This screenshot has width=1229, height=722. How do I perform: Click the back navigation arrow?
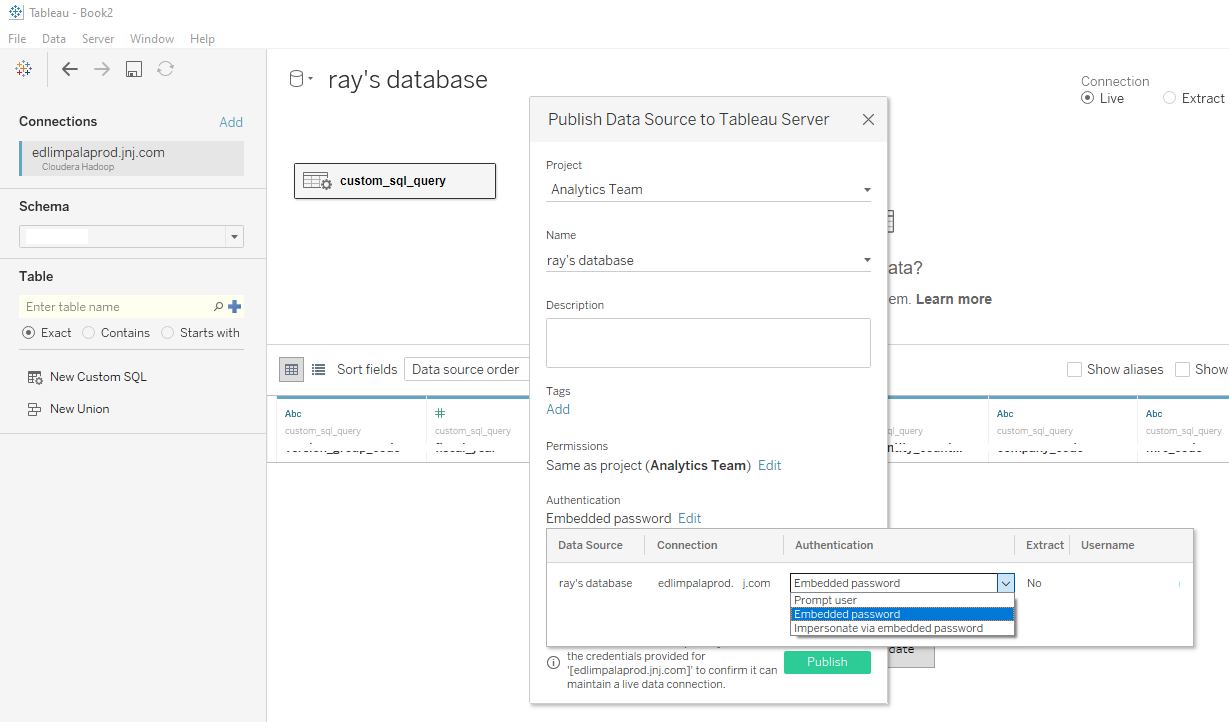(x=69, y=68)
